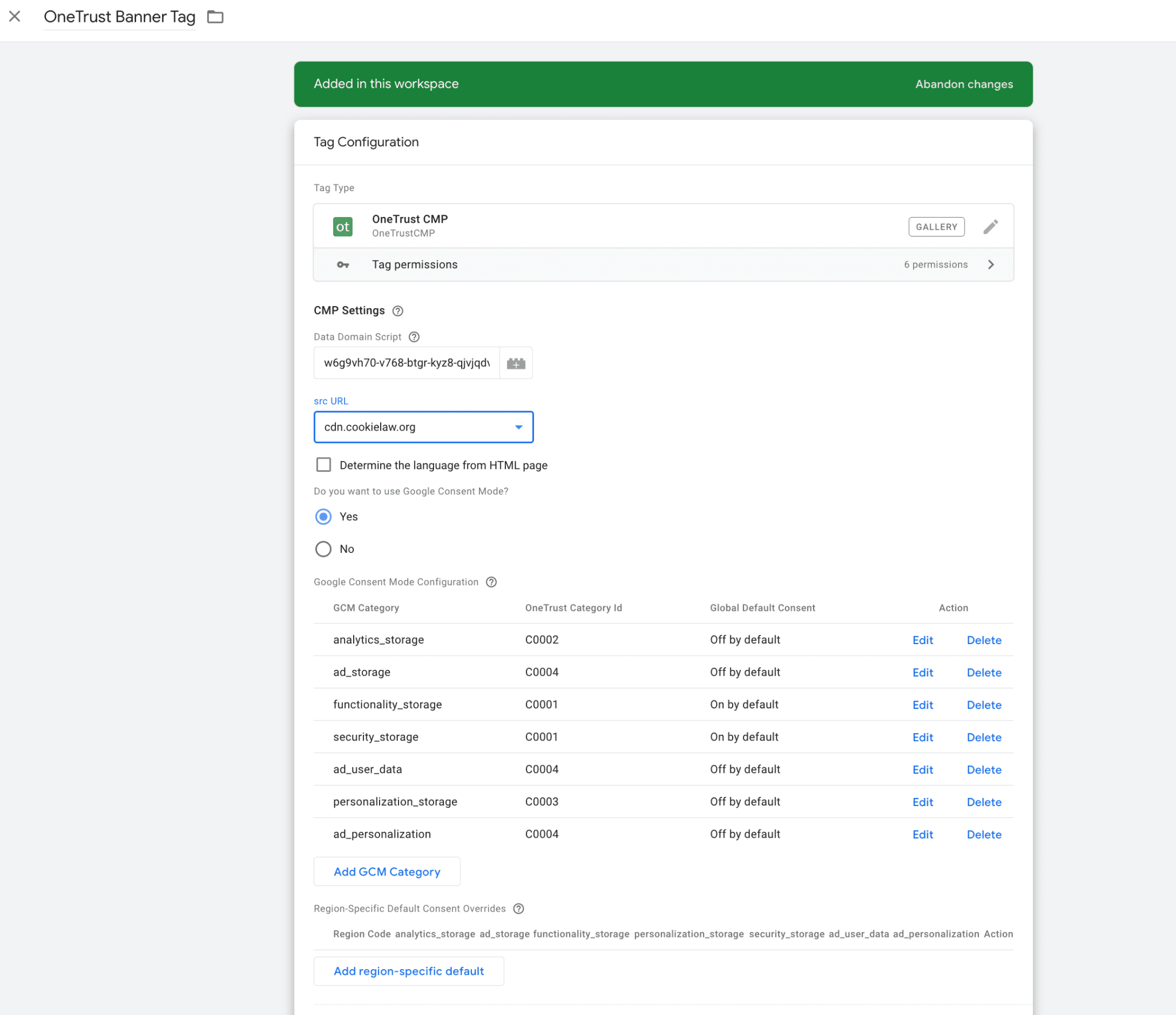Click Add GCM Category
The height and width of the screenshot is (1015, 1176).
click(386, 871)
